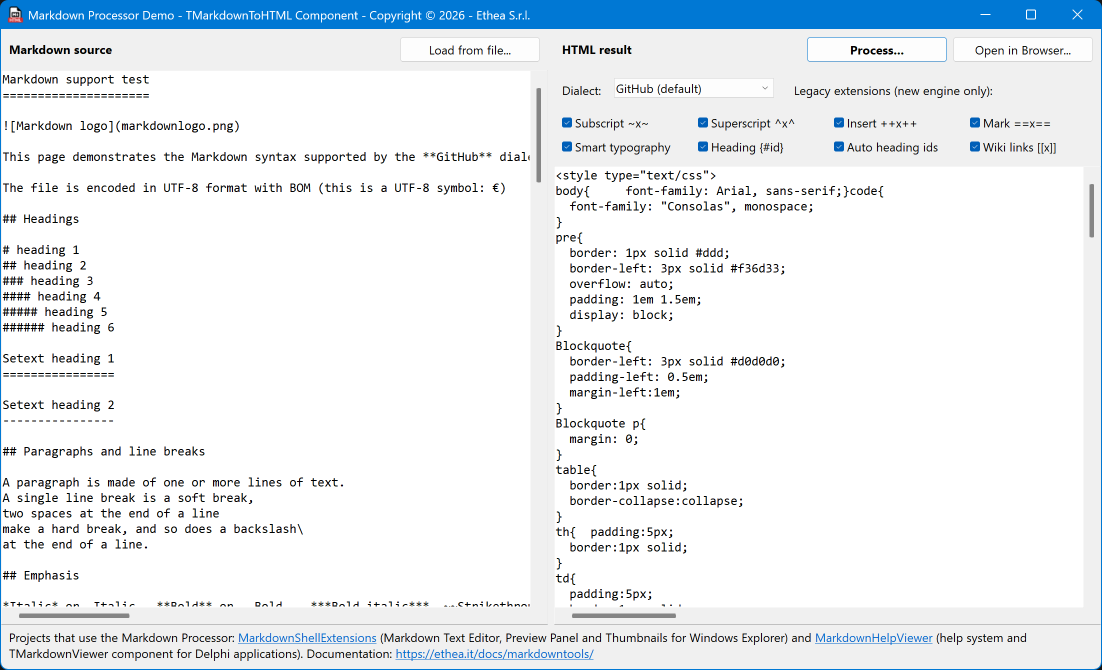The width and height of the screenshot is (1102, 670).
Task: Click 'The file is encoded in UTF-8' line
Action: (x=254, y=188)
